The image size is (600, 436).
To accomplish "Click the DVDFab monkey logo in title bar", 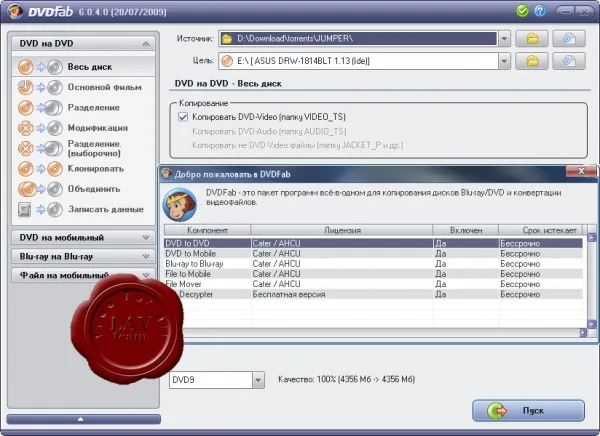I will pyautogui.click(x=15, y=11).
